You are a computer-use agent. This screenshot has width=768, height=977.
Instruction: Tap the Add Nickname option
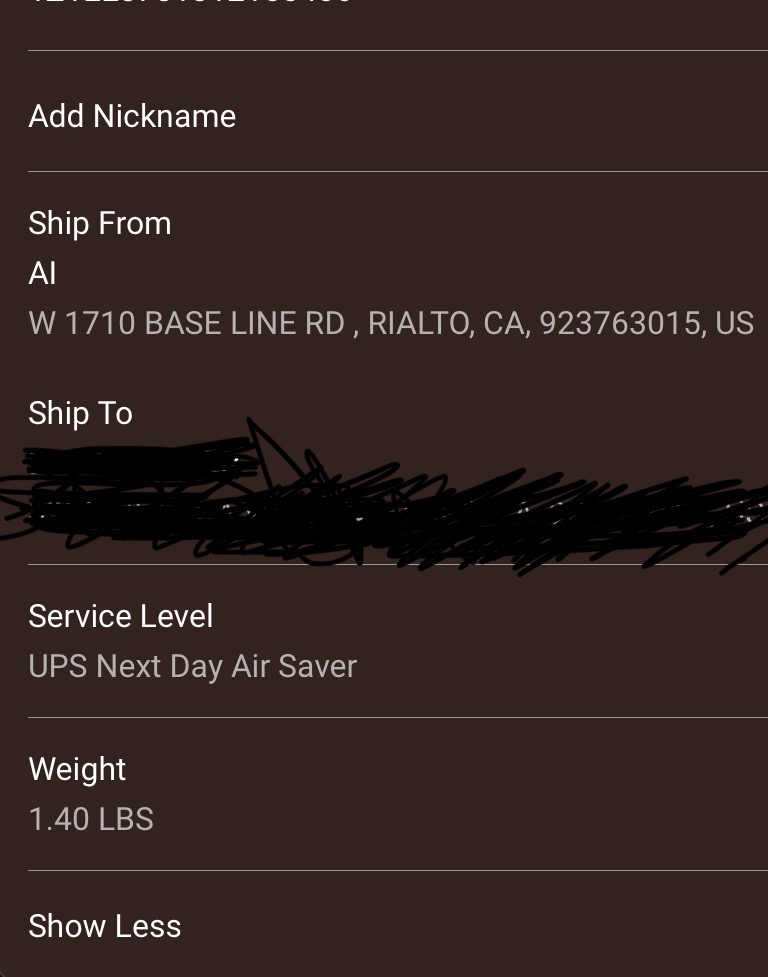(132, 116)
